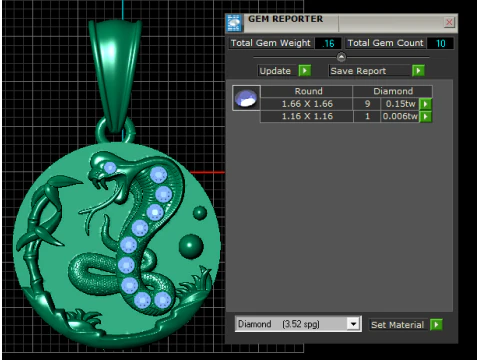Viewport: 480px width, 360px height.
Task: Select the round gem thumbnail icon
Action: [x=246, y=98]
